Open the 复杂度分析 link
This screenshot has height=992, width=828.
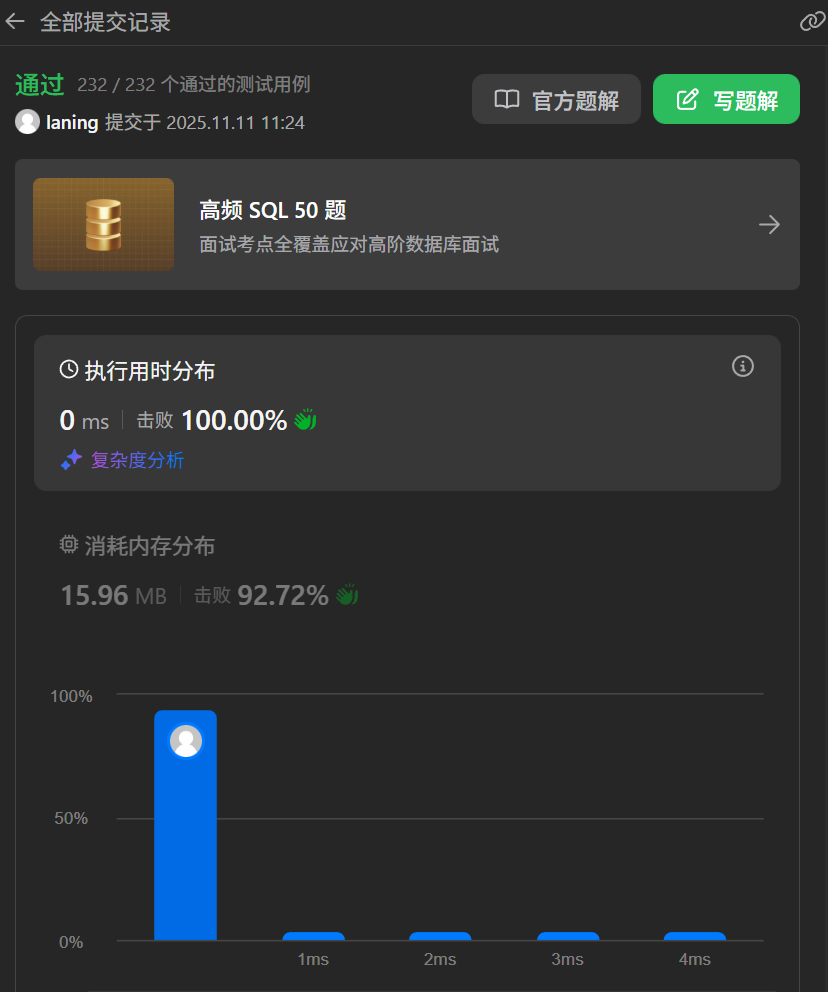click(x=137, y=460)
